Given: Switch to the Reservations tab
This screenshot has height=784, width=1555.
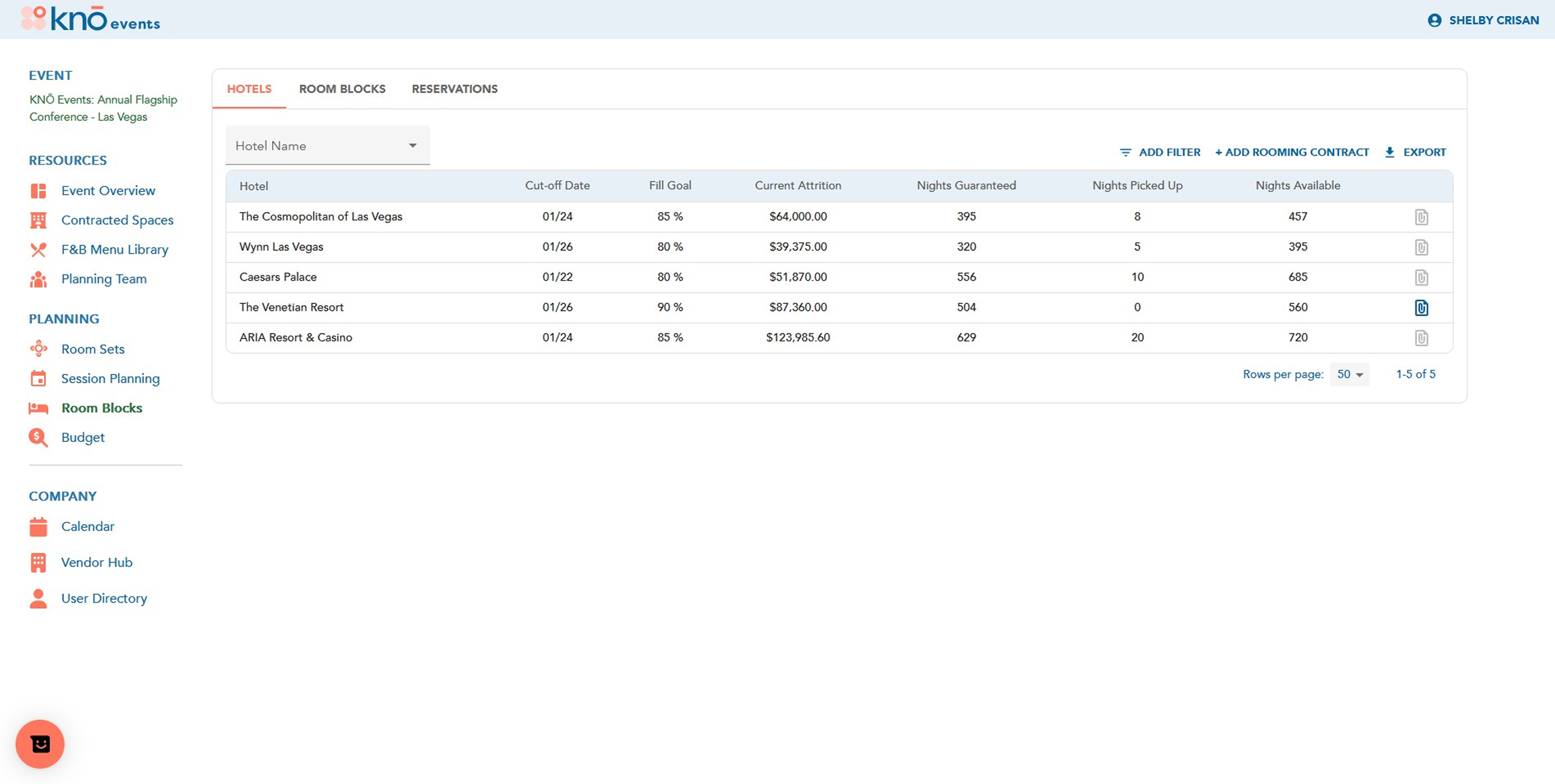Looking at the screenshot, I should click(454, 89).
